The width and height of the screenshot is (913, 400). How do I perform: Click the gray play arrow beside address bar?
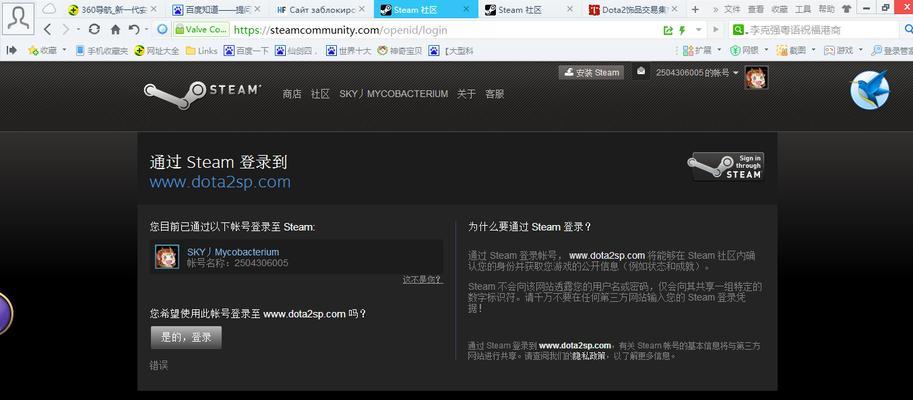click(x=716, y=30)
